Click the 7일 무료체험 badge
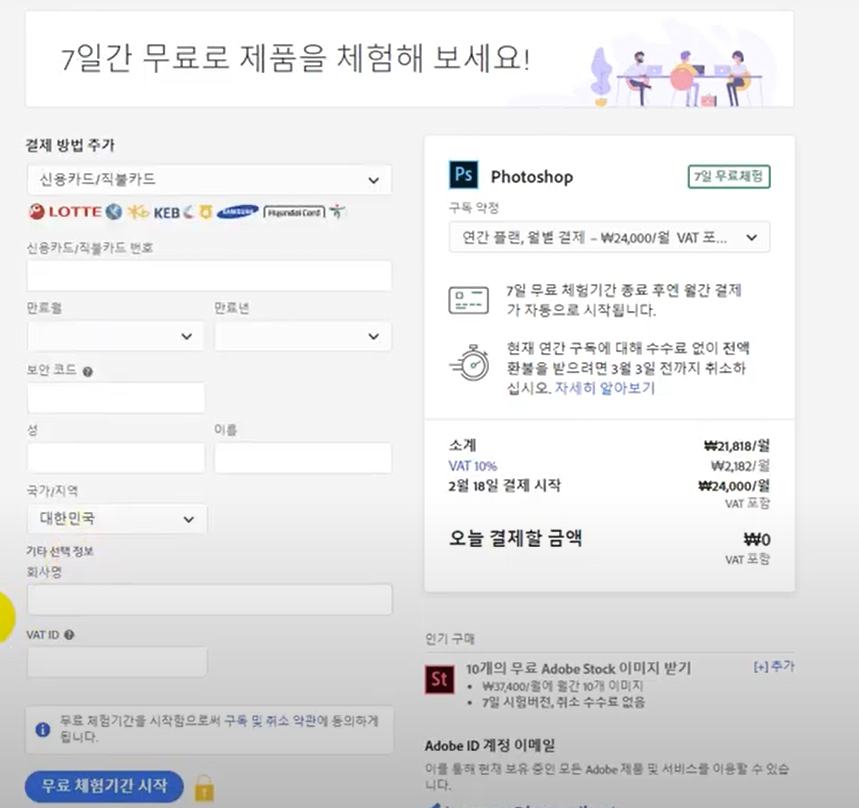Viewport: 859px width, 808px height. point(729,176)
